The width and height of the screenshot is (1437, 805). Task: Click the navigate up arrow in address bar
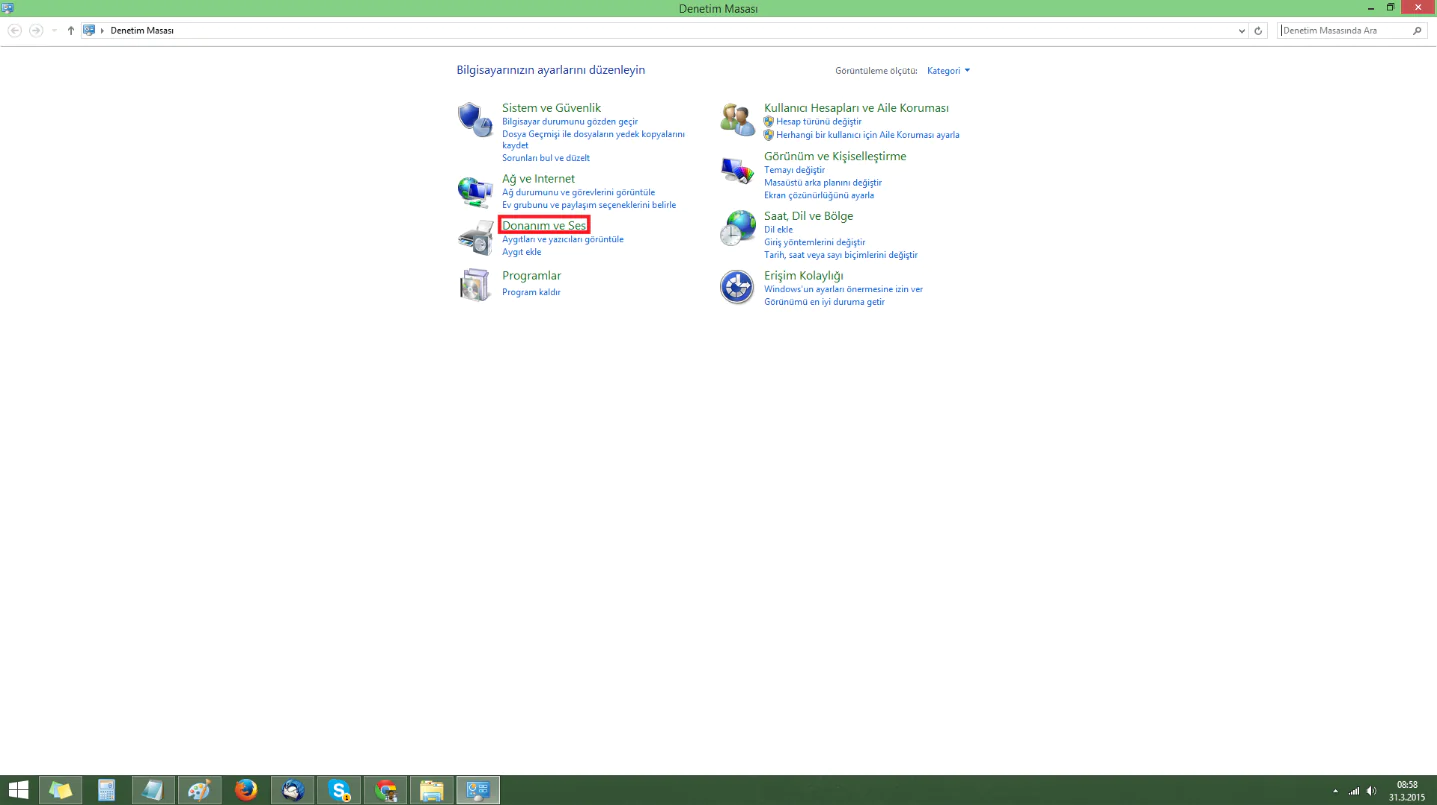69,30
